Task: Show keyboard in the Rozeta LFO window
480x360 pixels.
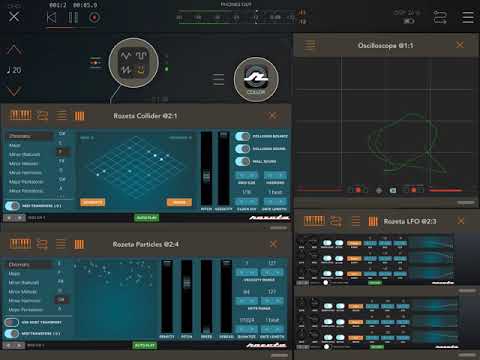Action: pos(314,221)
